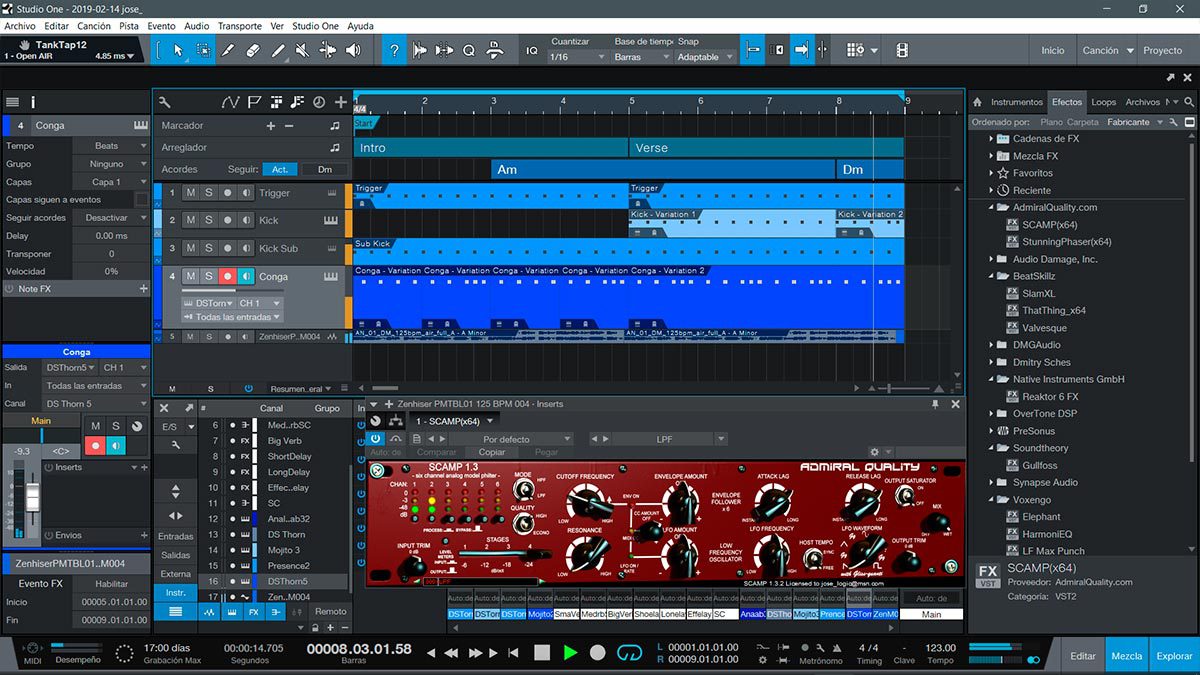
Task: Toggle the SCAMP plugin power button
Action: click(376, 438)
